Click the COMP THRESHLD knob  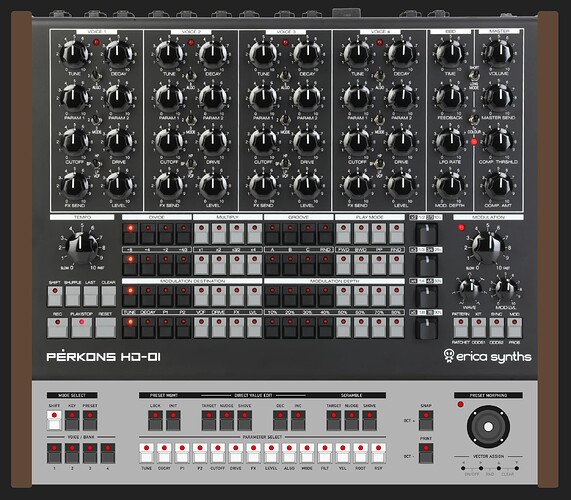tap(498, 141)
